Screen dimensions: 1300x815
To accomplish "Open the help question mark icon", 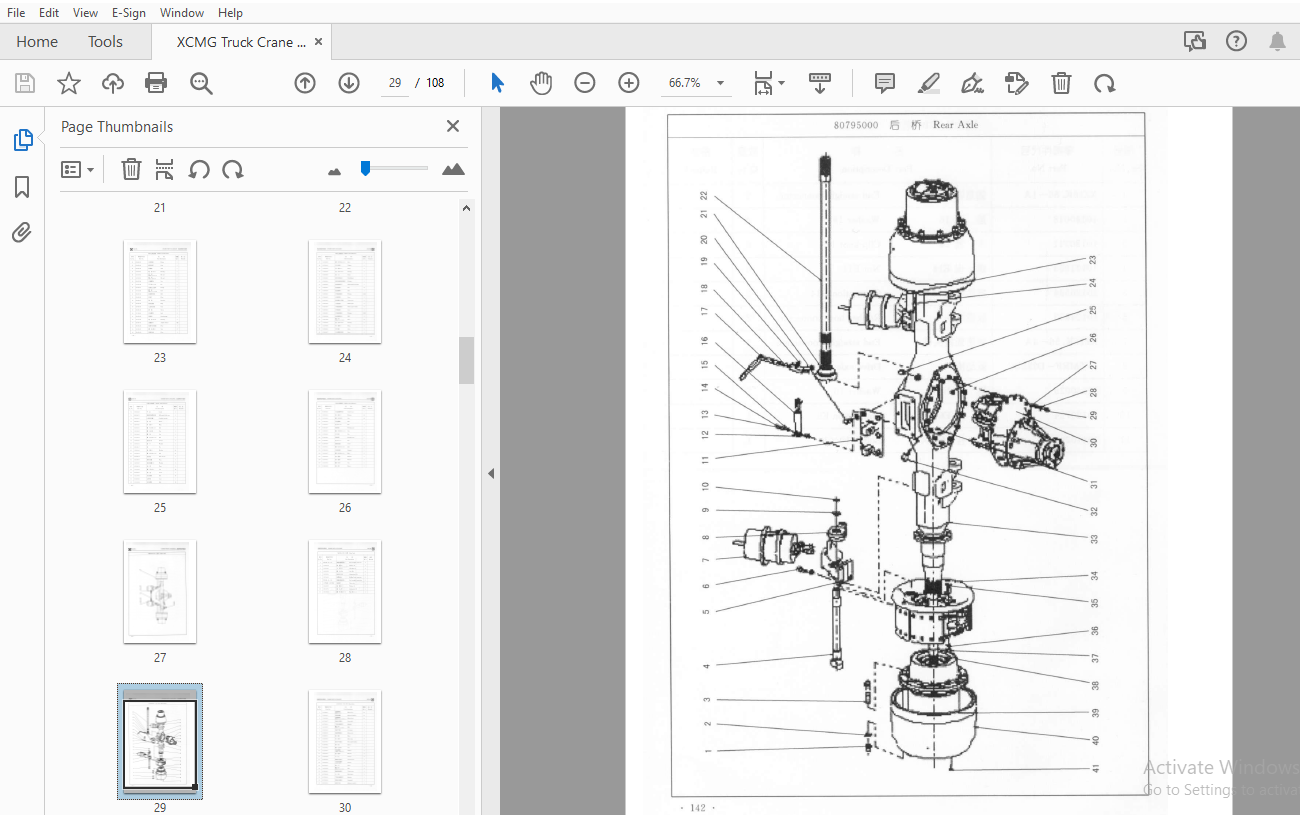I will tap(1236, 41).
